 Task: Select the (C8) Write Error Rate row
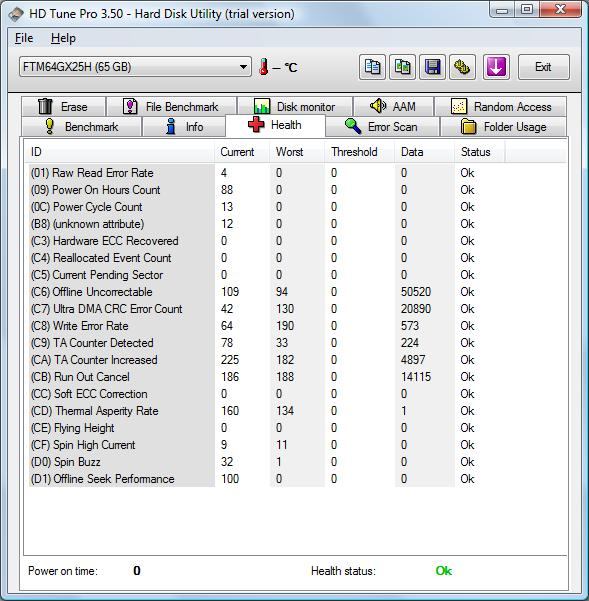tap(267, 326)
